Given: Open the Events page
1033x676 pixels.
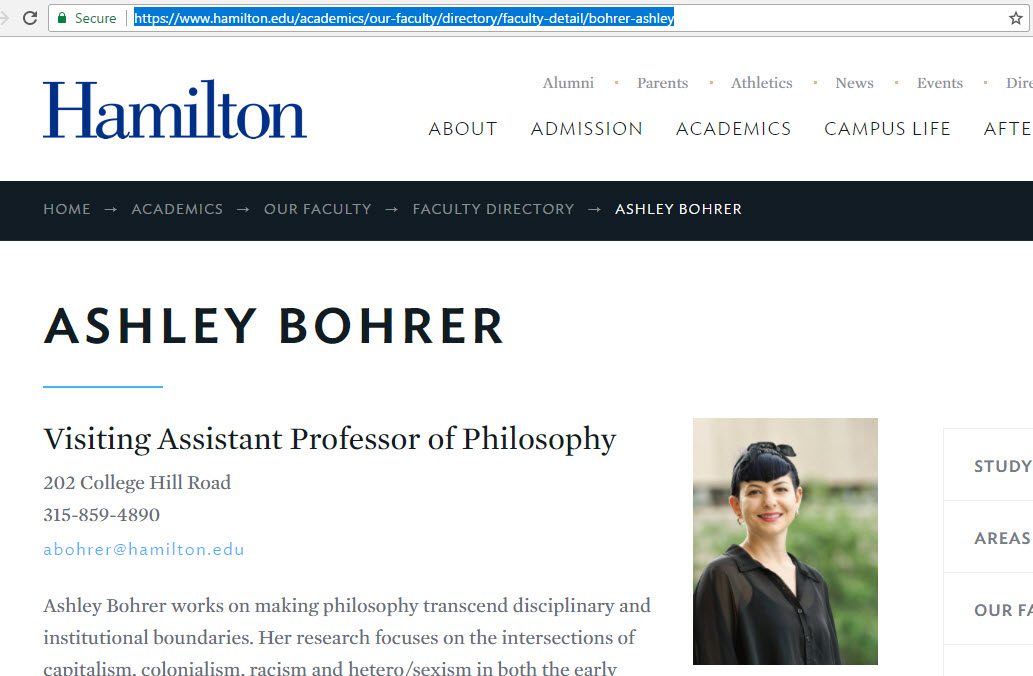Looking at the screenshot, I should click(938, 83).
